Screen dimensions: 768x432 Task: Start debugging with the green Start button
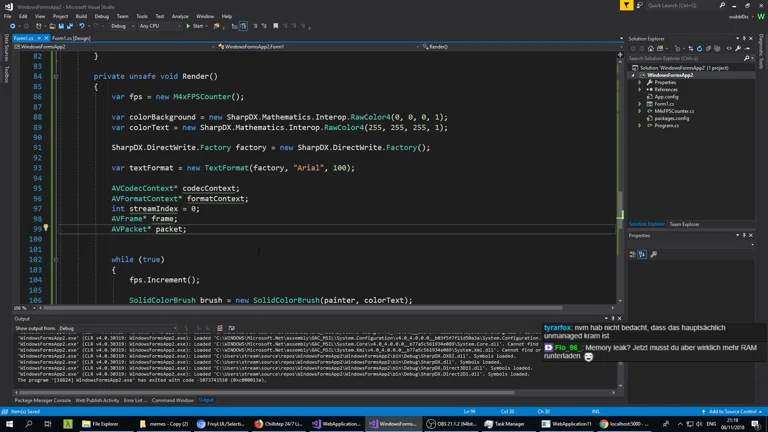(194, 26)
